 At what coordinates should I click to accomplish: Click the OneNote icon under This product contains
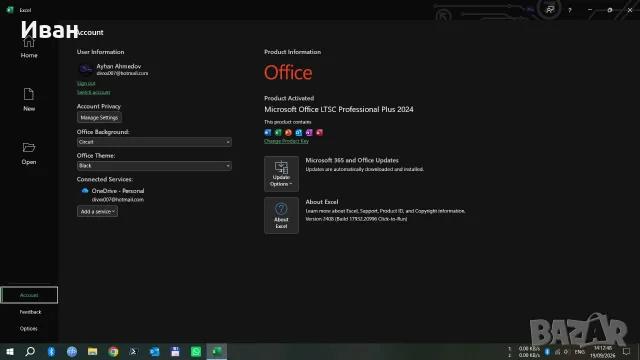[x=309, y=132]
